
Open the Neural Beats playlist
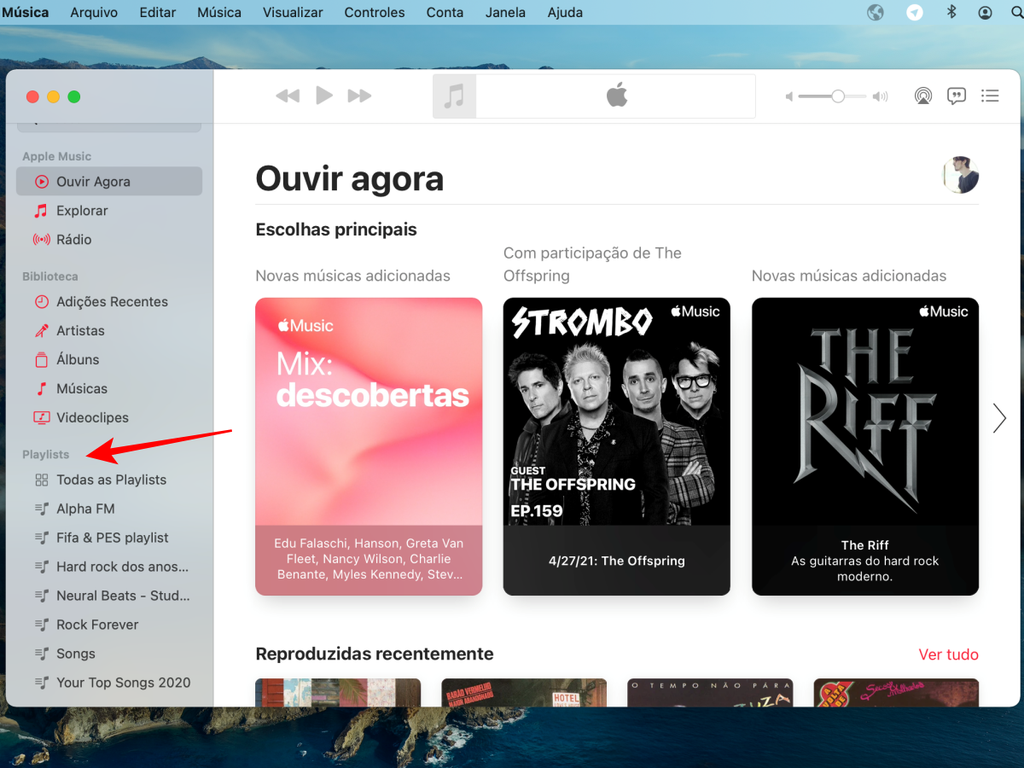click(109, 596)
